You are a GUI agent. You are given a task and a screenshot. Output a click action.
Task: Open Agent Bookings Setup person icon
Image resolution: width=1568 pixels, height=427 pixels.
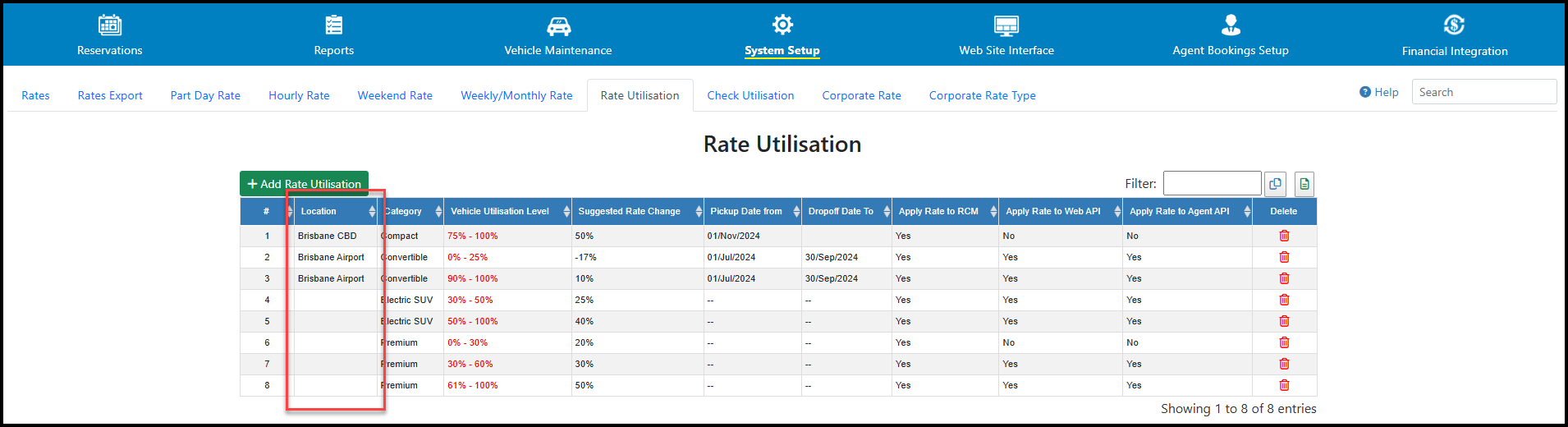(x=1231, y=25)
